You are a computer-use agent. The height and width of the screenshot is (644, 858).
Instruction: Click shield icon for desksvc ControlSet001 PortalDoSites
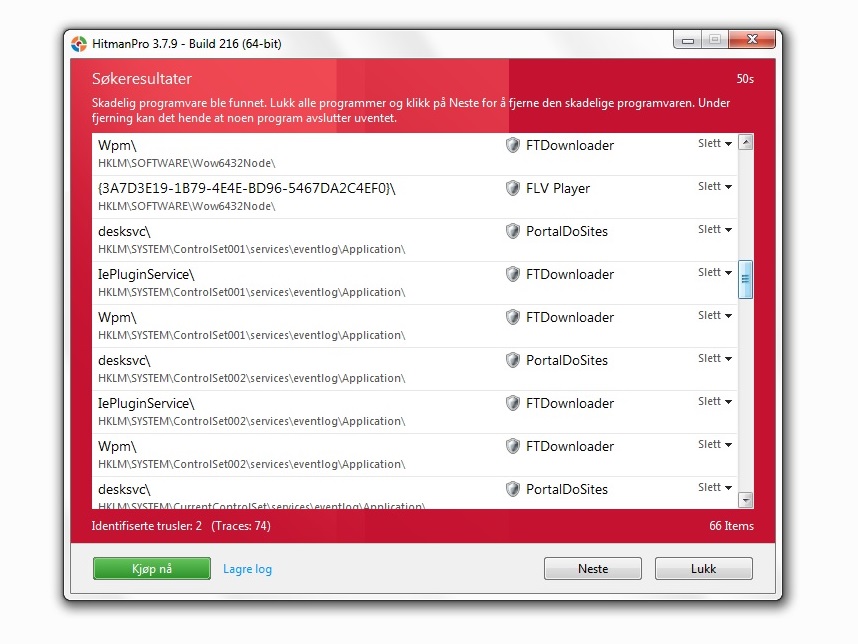coord(512,231)
